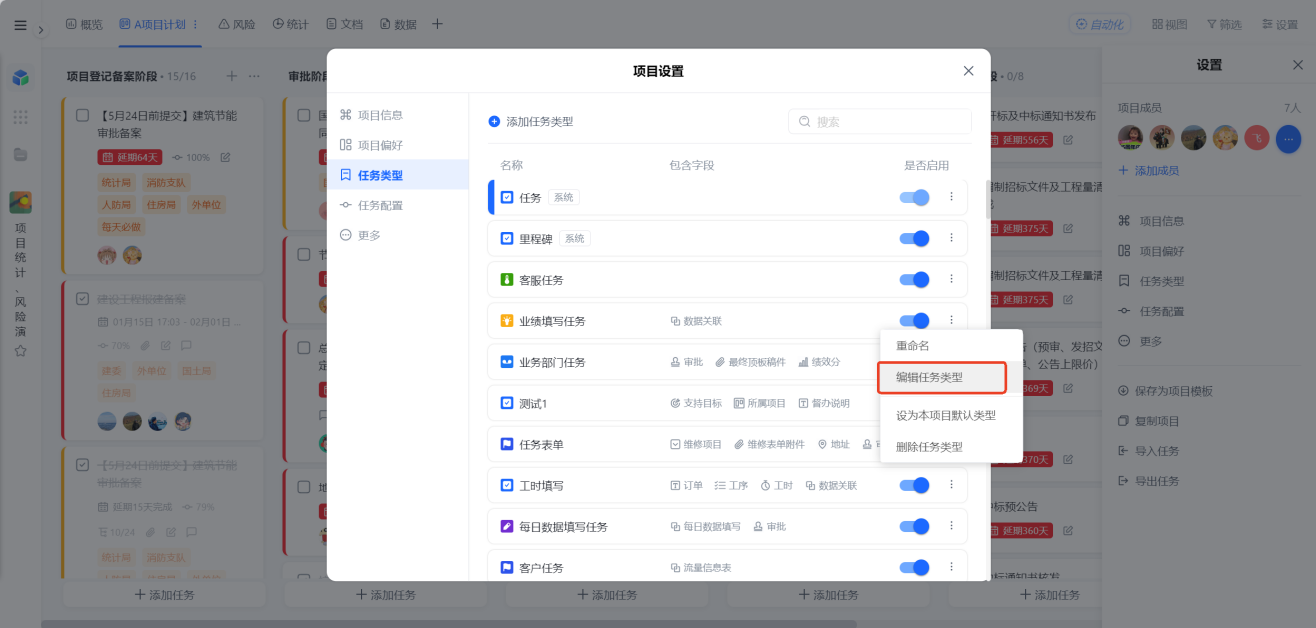
Task: Check the 【5月24日前提交】建筑节能审批备案 card checkbox
Action: pyautogui.click(x=83, y=115)
